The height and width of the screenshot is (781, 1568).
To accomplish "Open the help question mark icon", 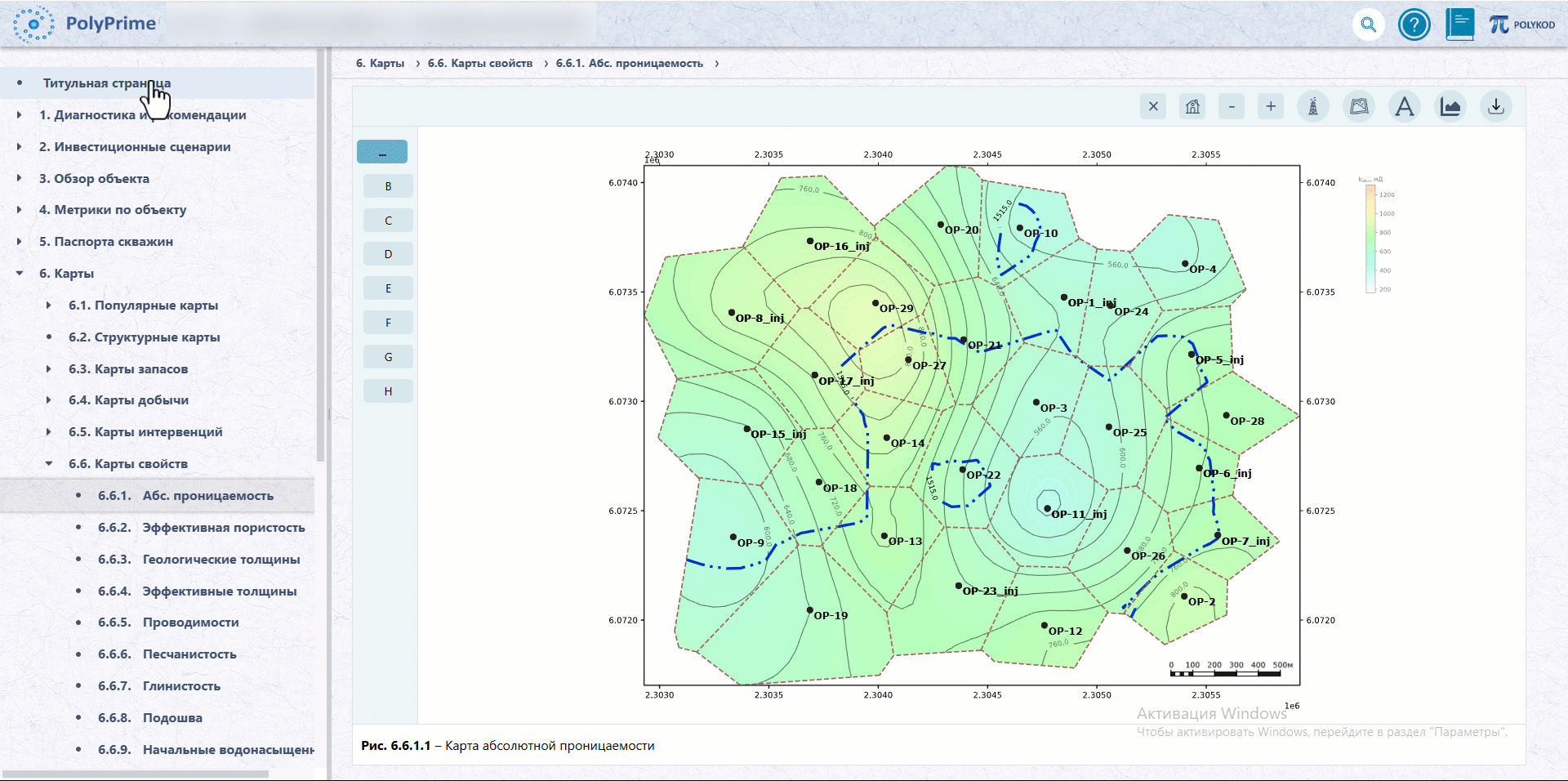I will pyautogui.click(x=1414, y=25).
